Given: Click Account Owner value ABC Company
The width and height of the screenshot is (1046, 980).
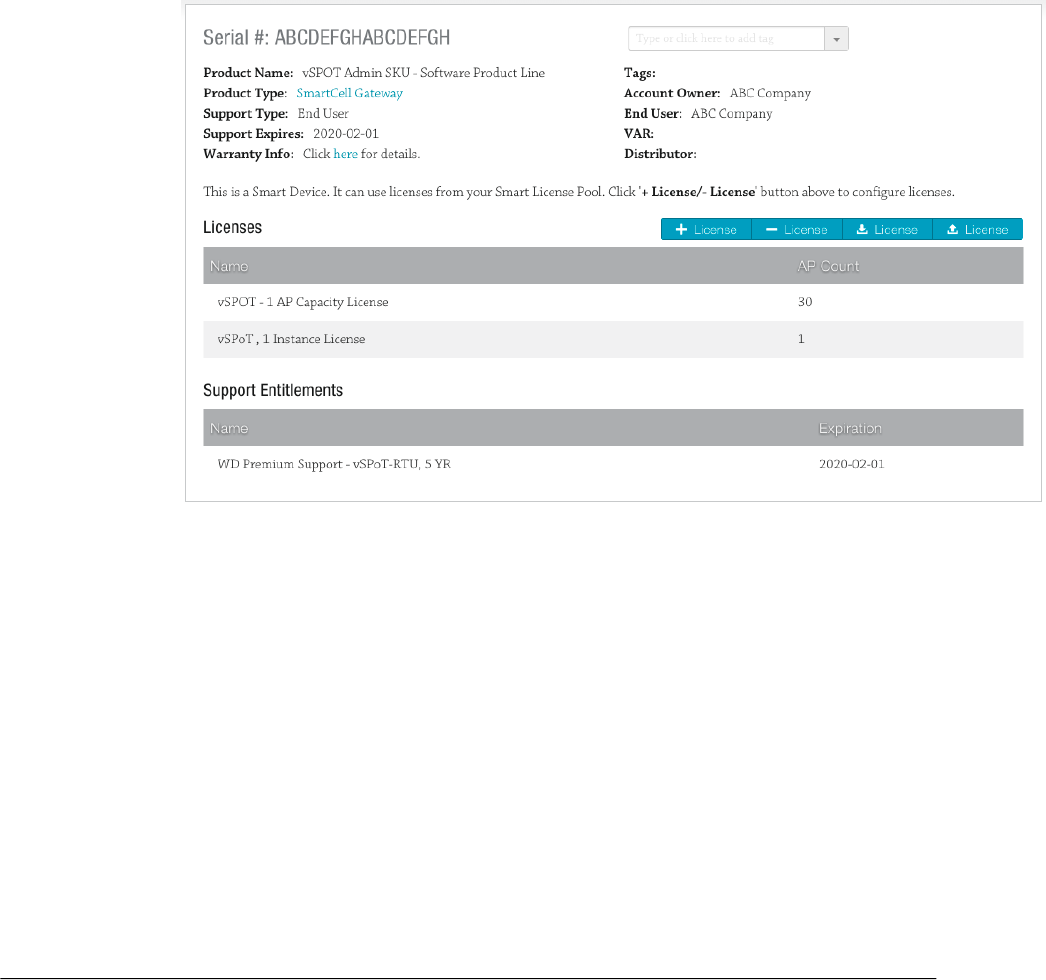Looking at the screenshot, I should point(770,93).
